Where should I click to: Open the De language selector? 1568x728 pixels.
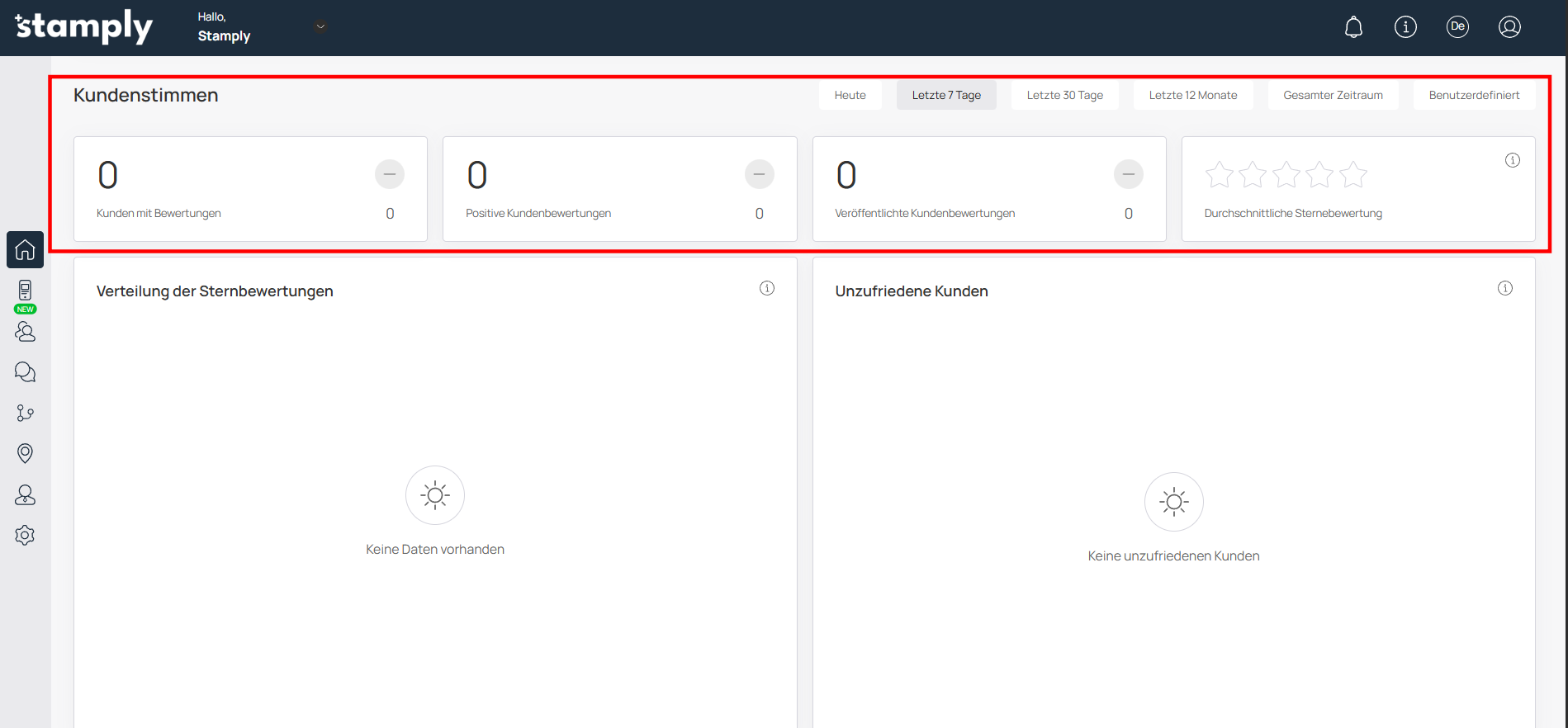1457,27
